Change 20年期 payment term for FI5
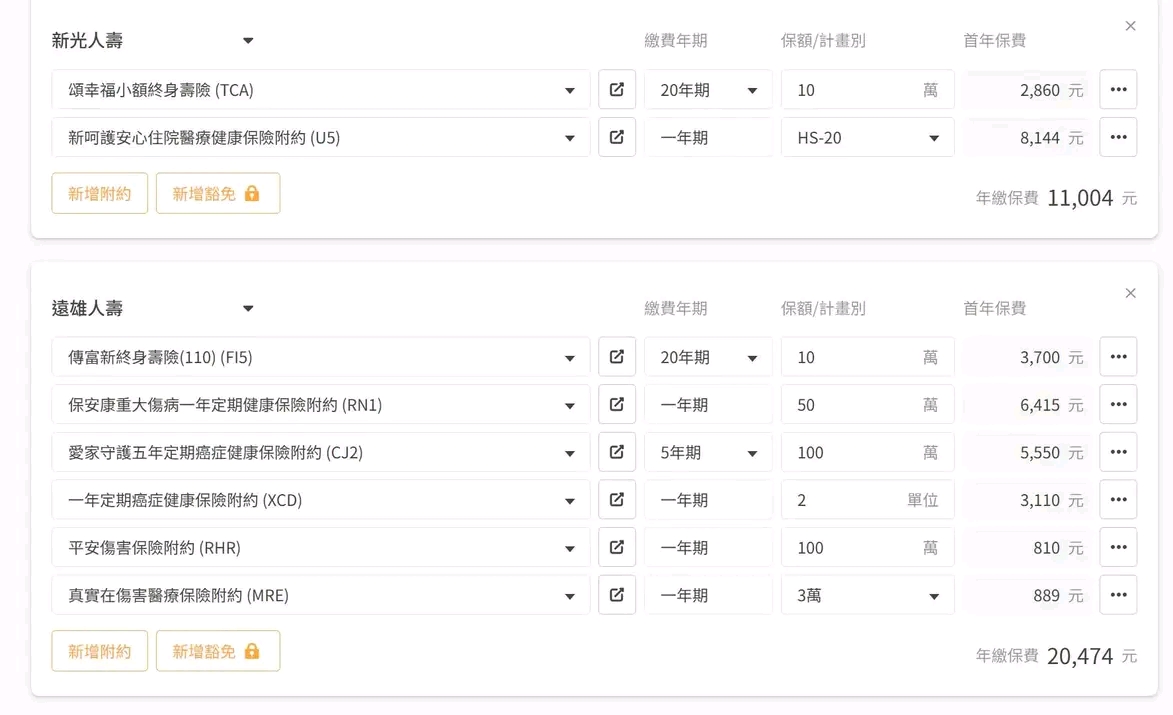The image size is (1173, 715). pos(708,357)
